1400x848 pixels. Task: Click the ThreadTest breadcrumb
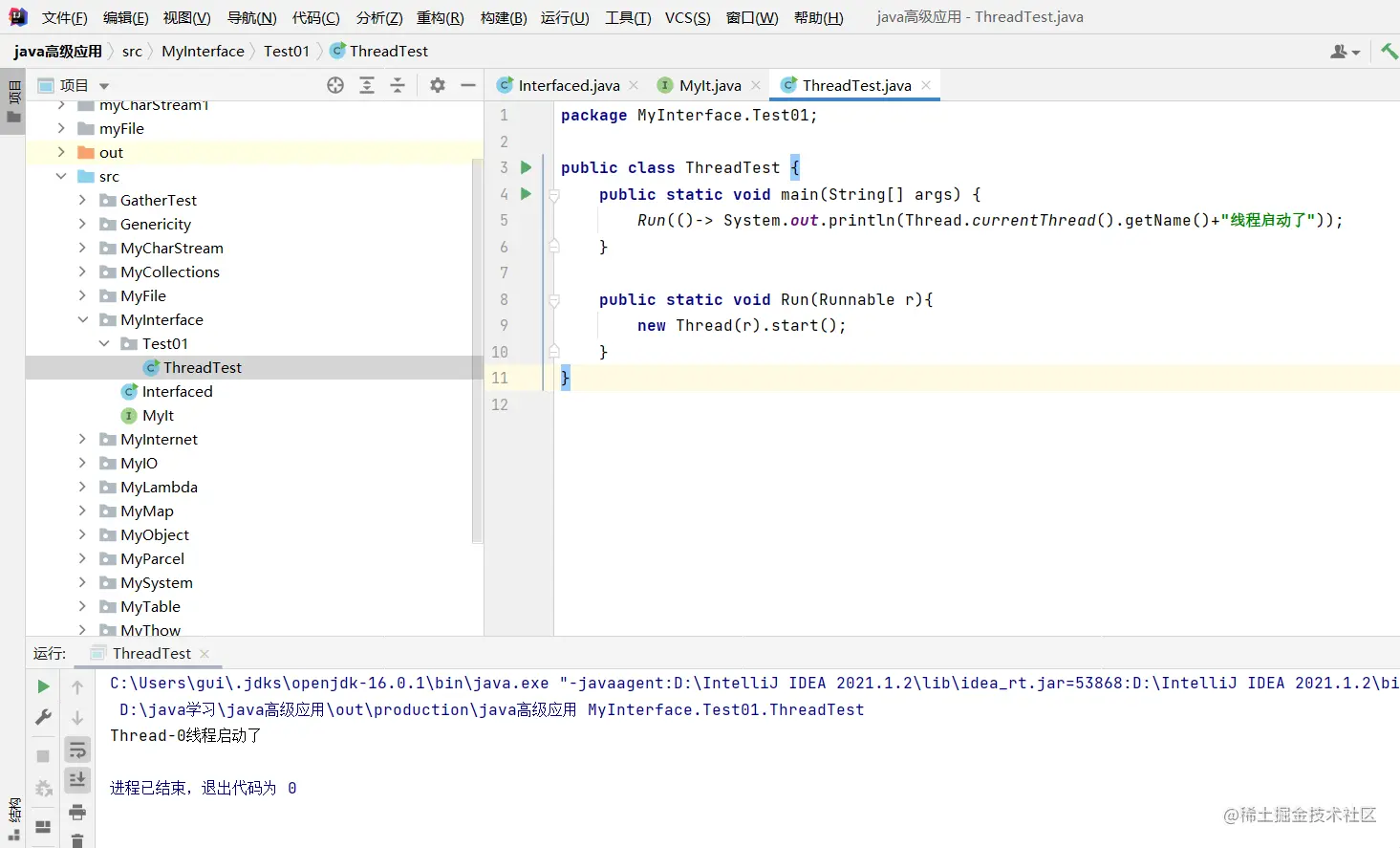tap(378, 51)
